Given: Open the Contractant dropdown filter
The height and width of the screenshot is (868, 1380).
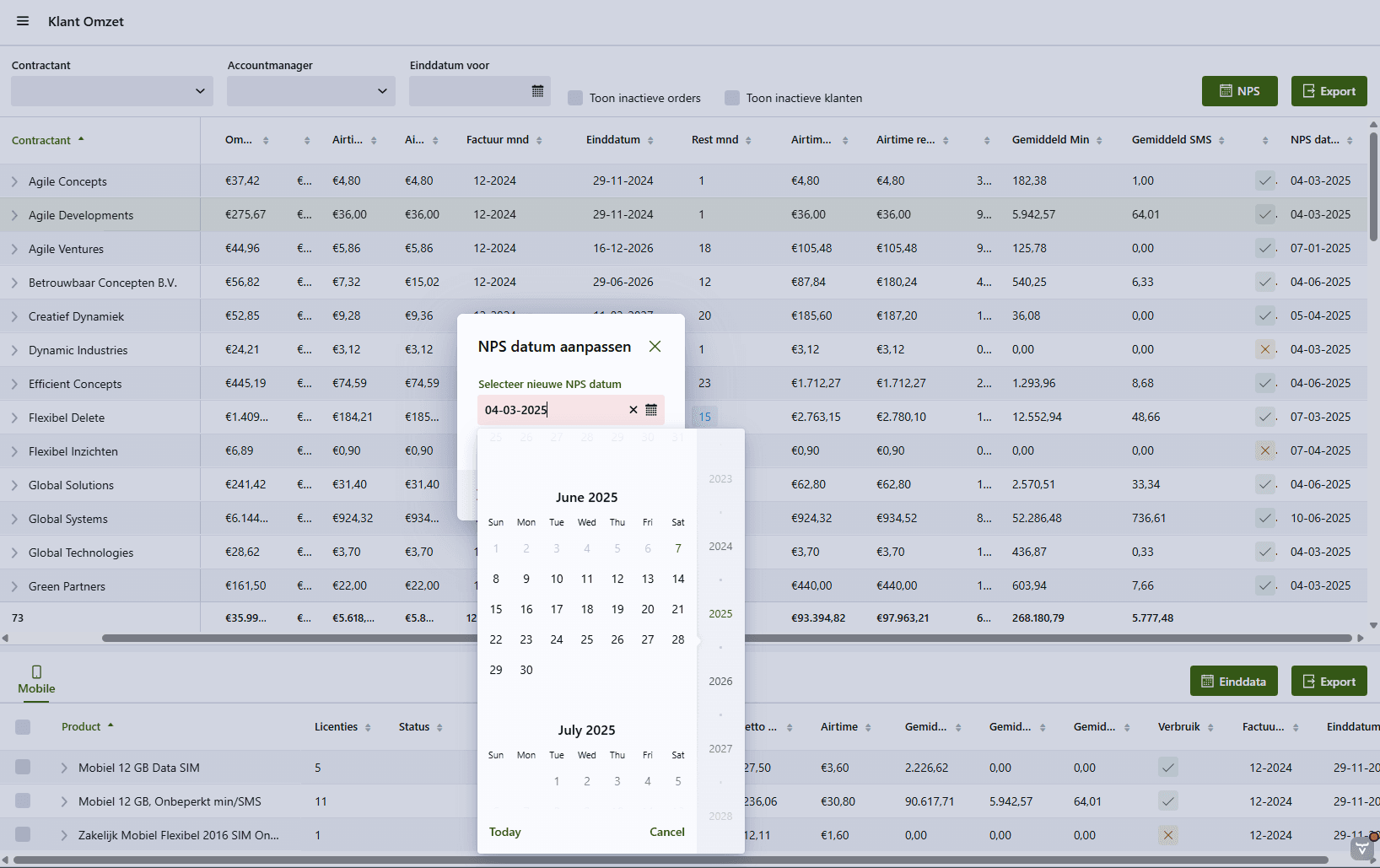Looking at the screenshot, I should click(200, 91).
